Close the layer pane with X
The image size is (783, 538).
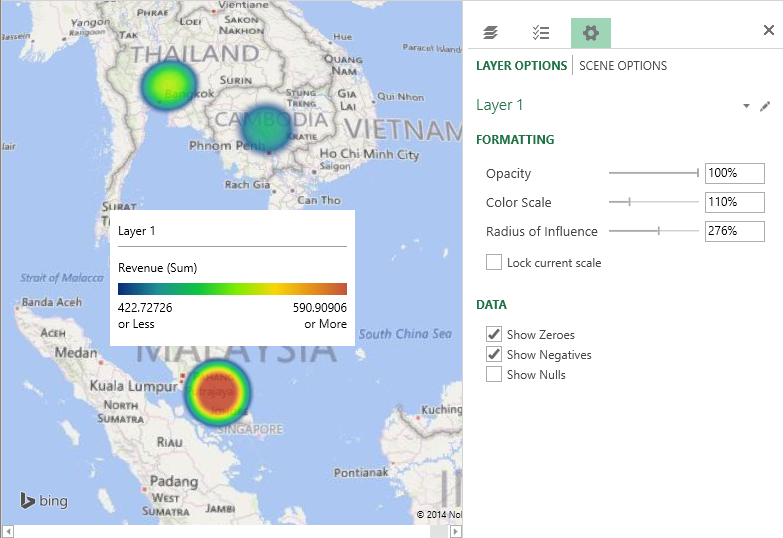768,31
